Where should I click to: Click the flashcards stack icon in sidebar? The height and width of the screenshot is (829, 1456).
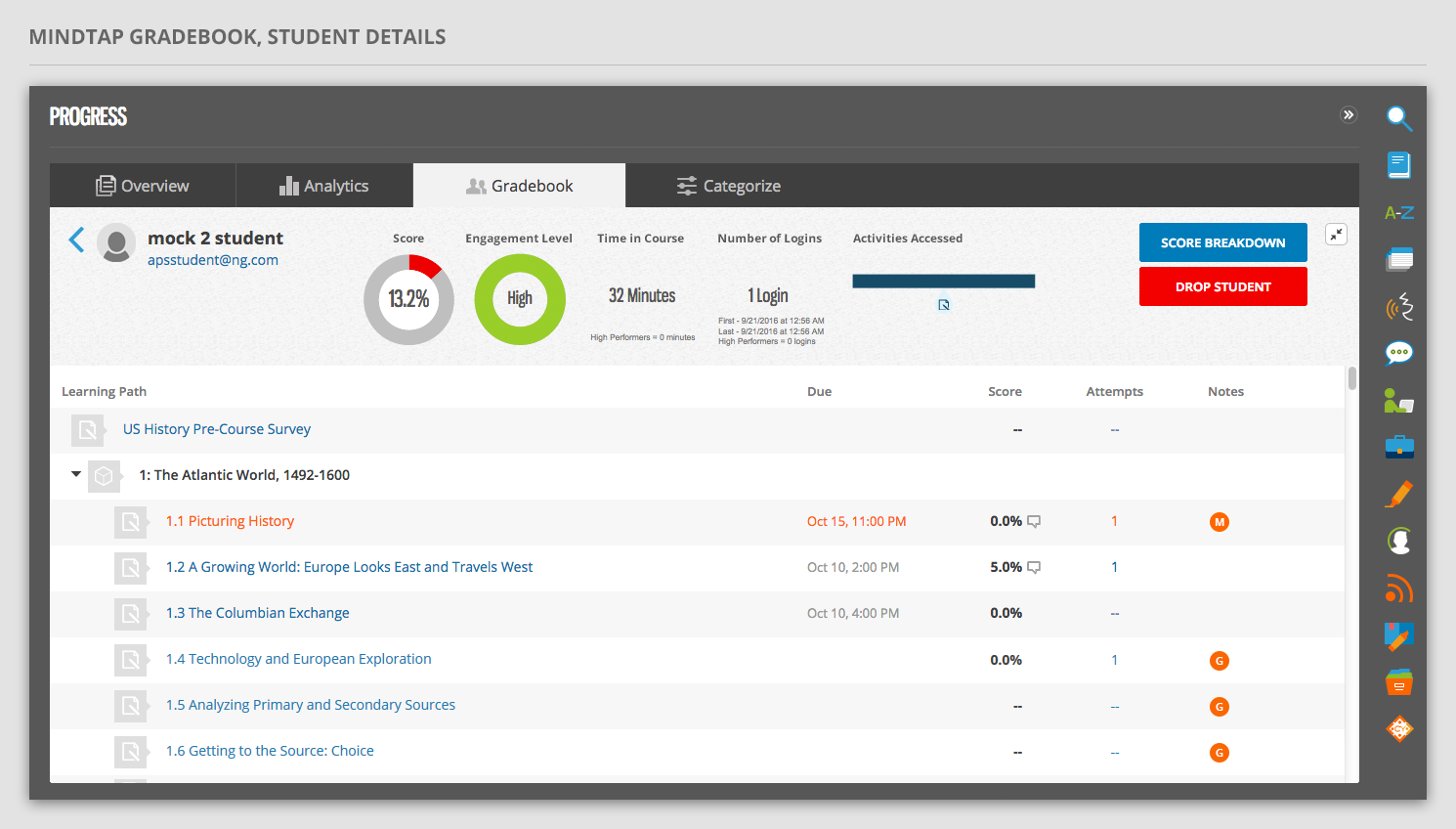1398,259
